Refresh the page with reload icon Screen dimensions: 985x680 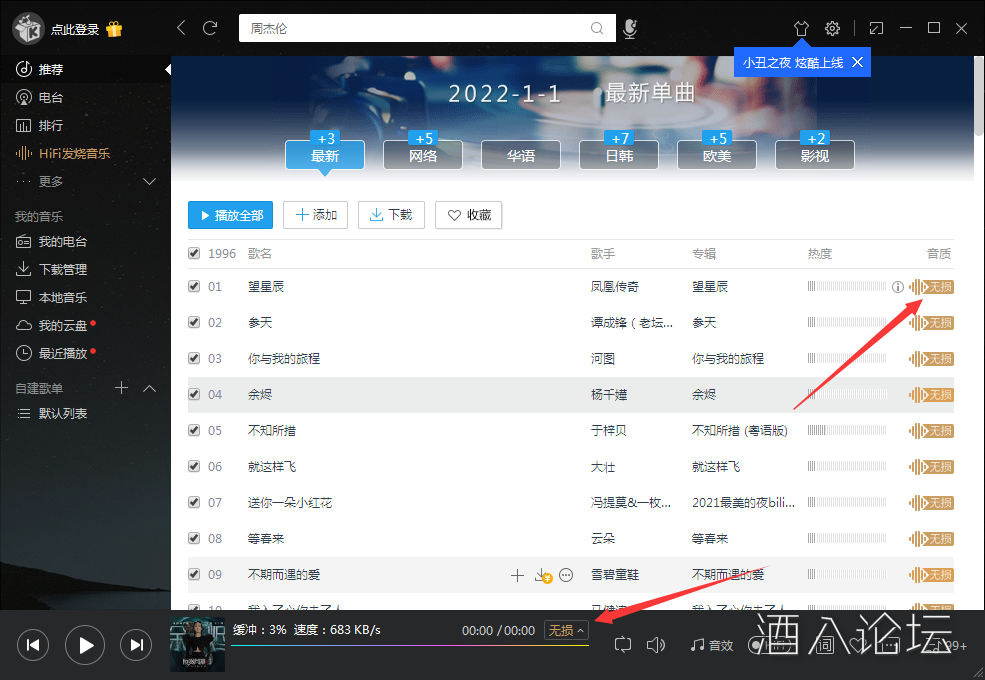tap(210, 28)
